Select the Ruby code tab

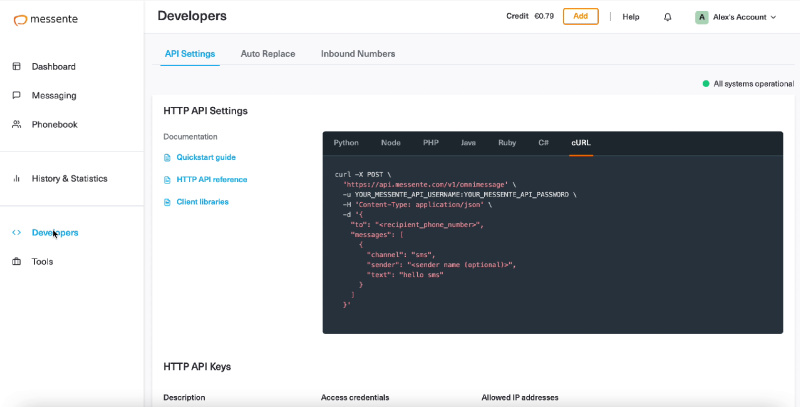pos(507,143)
